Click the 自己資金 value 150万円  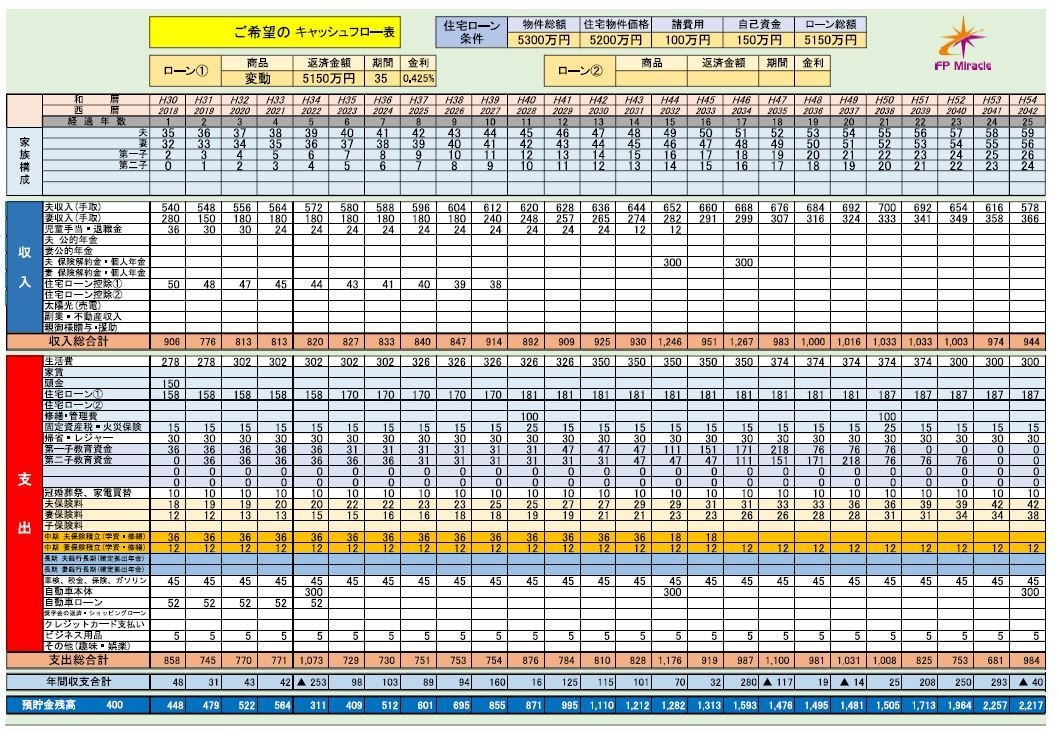tap(758, 41)
